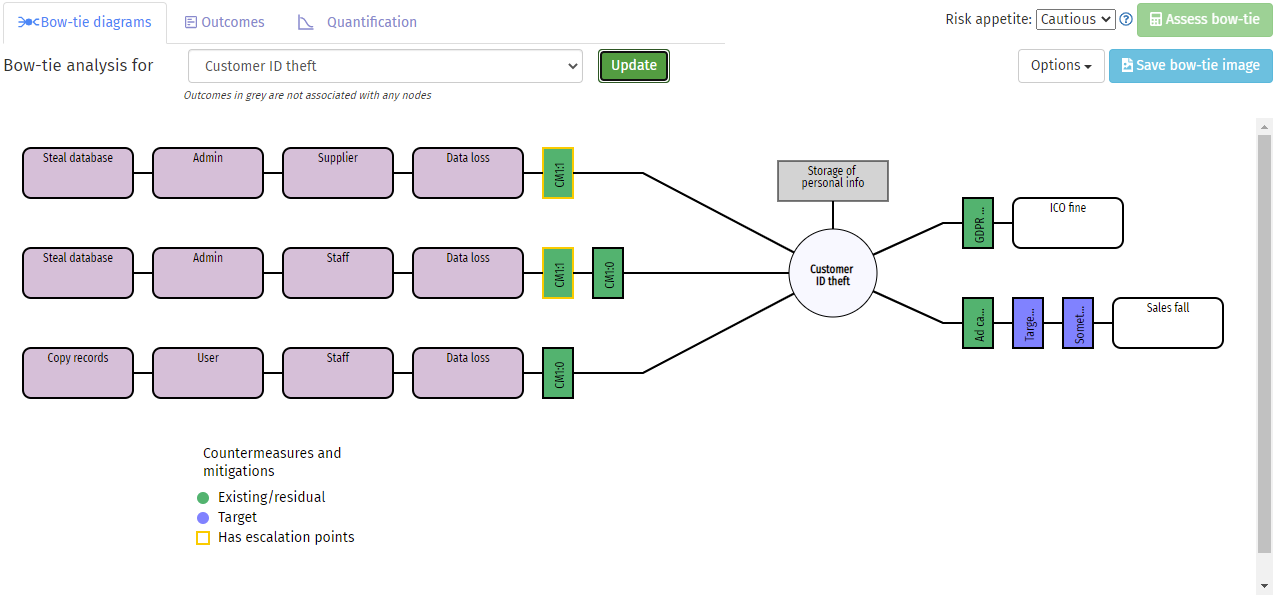Click the green Update button
Viewport: 1275px width, 595px height.
click(634, 66)
